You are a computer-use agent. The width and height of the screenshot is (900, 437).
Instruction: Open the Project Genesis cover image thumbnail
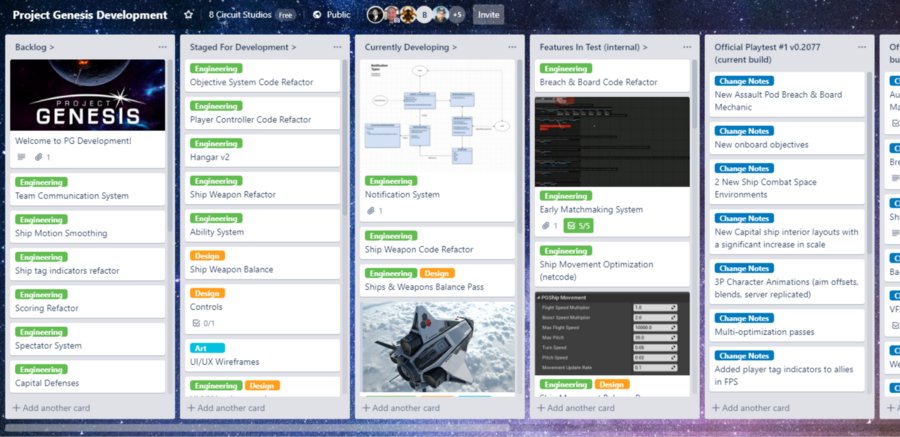[x=88, y=95]
